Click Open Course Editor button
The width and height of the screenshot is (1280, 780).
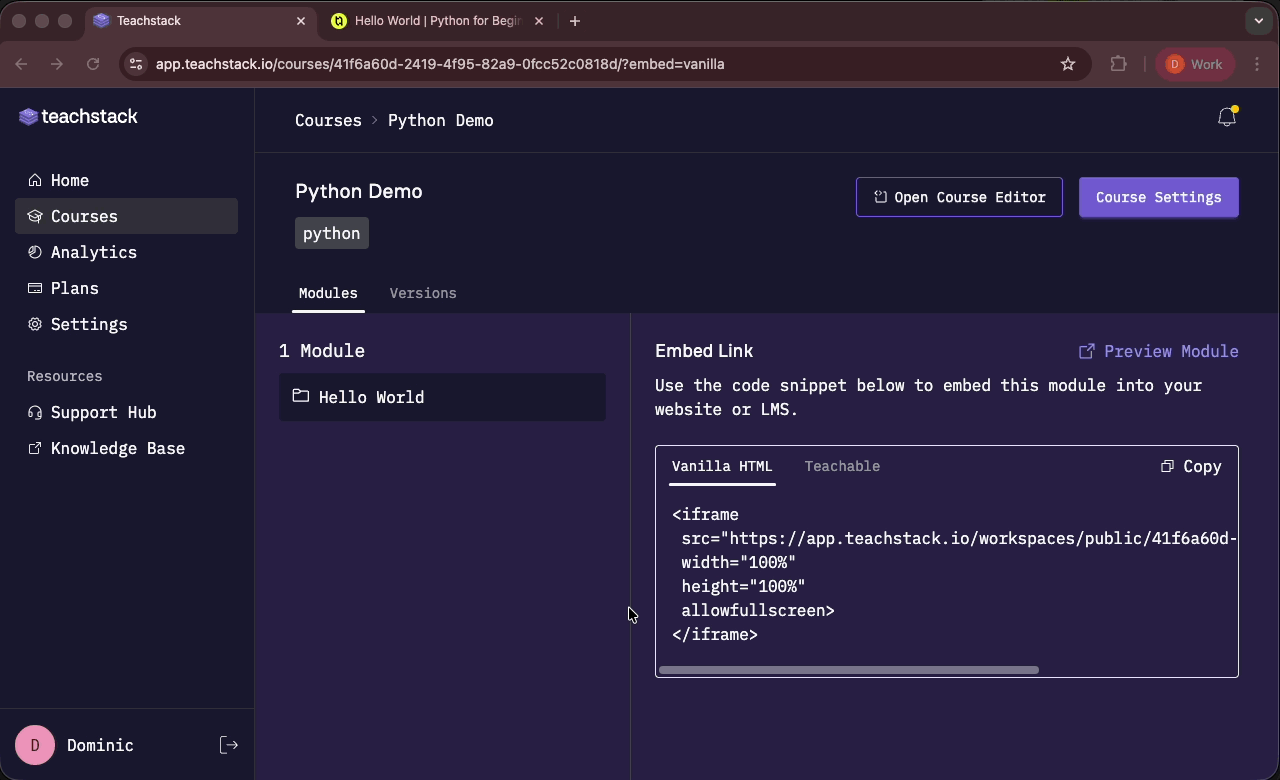coord(959,197)
